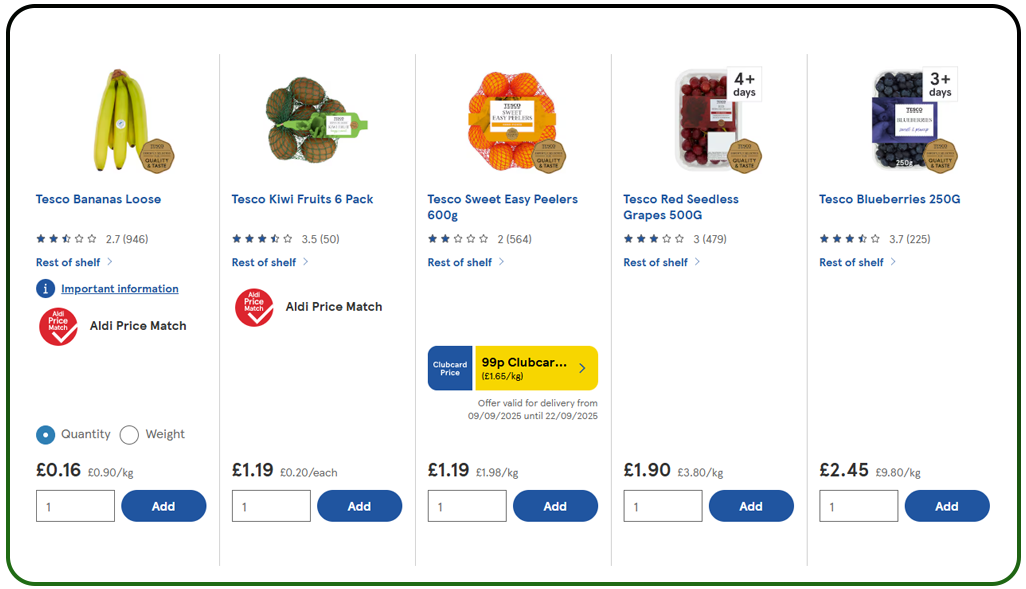Image resolution: width=1026 pixels, height=589 pixels.
Task: Select the Aldi Price Match badge for Kiwi Fruits
Action: [254, 307]
